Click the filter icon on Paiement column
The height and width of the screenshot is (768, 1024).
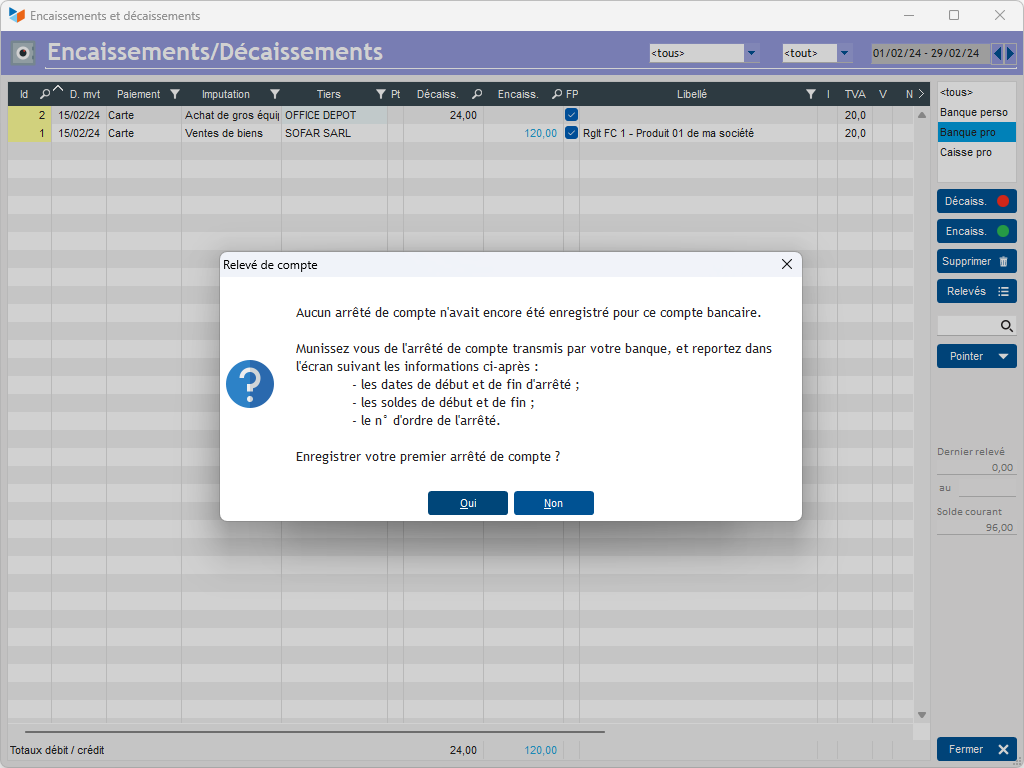click(x=175, y=94)
